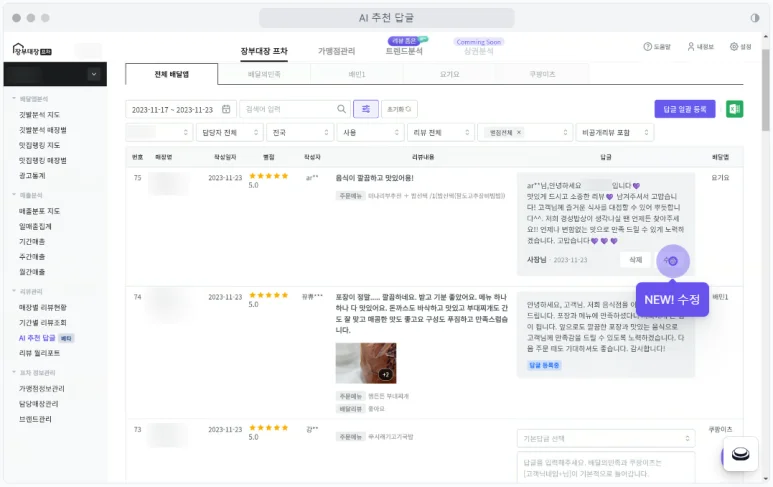Open 광고통계 in the sidebar

[32, 175]
